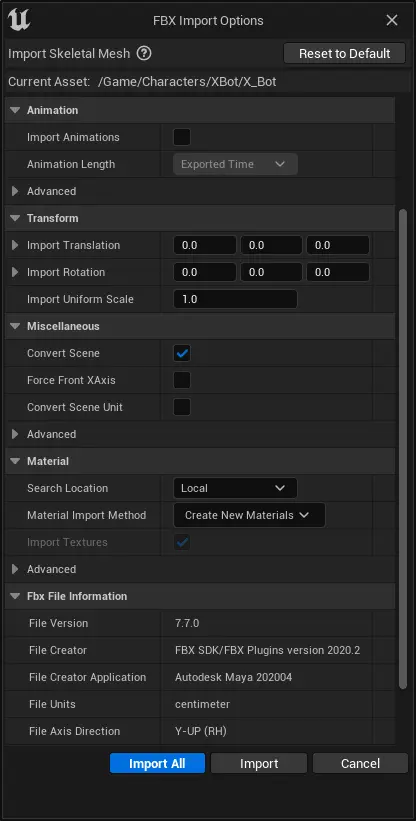Open the Material Import Method dropdown
This screenshot has width=416, height=821.
(249, 515)
